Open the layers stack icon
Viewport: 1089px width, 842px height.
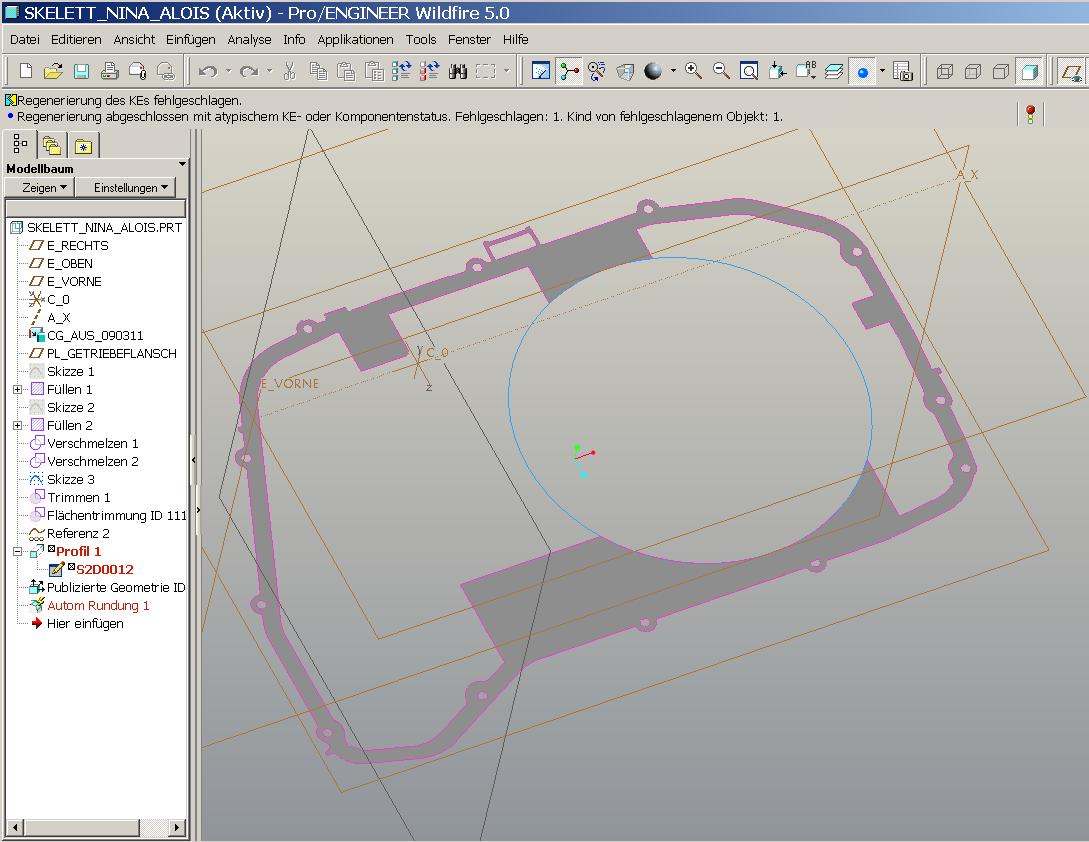click(833, 71)
